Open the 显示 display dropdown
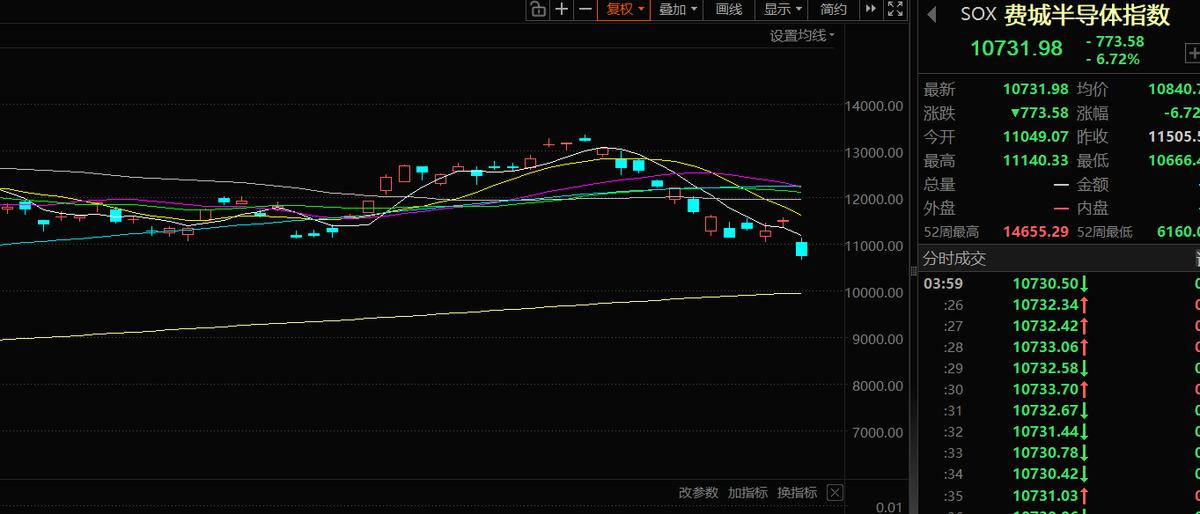The width and height of the screenshot is (1200, 514). tap(782, 9)
